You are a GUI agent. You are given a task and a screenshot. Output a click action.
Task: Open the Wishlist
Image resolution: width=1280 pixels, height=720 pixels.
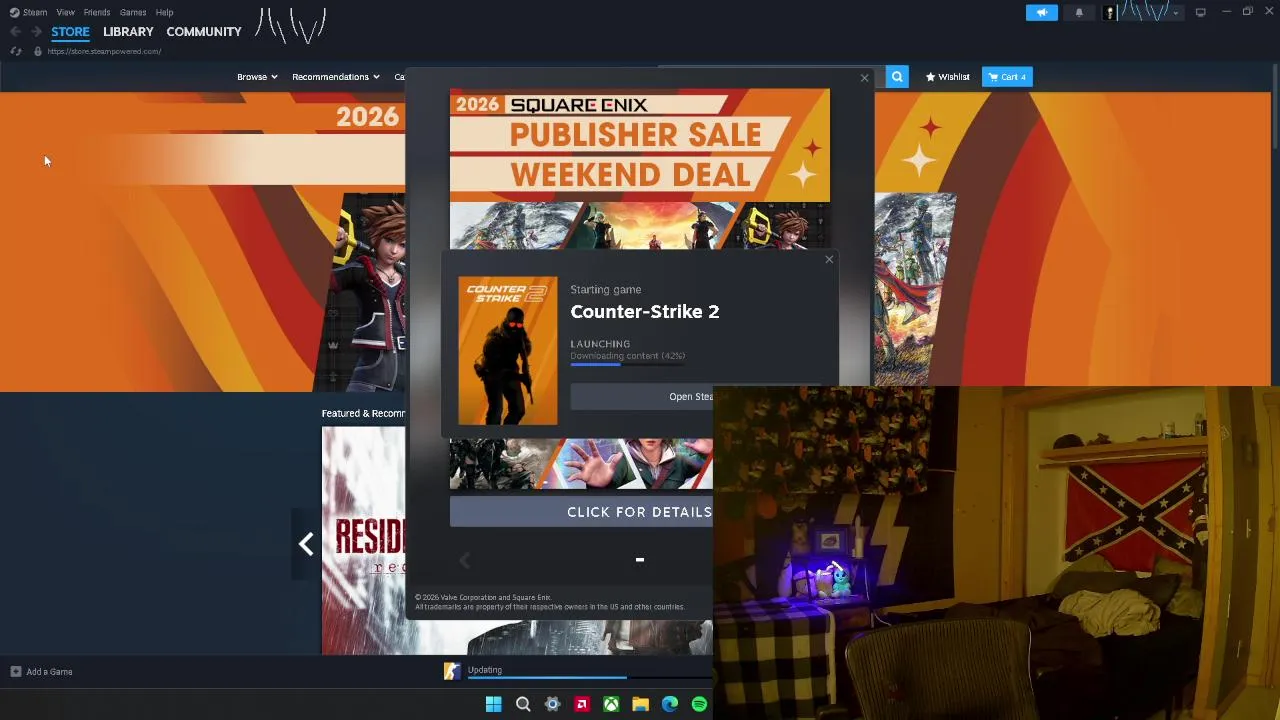pyautogui.click(x=947, y=77)
